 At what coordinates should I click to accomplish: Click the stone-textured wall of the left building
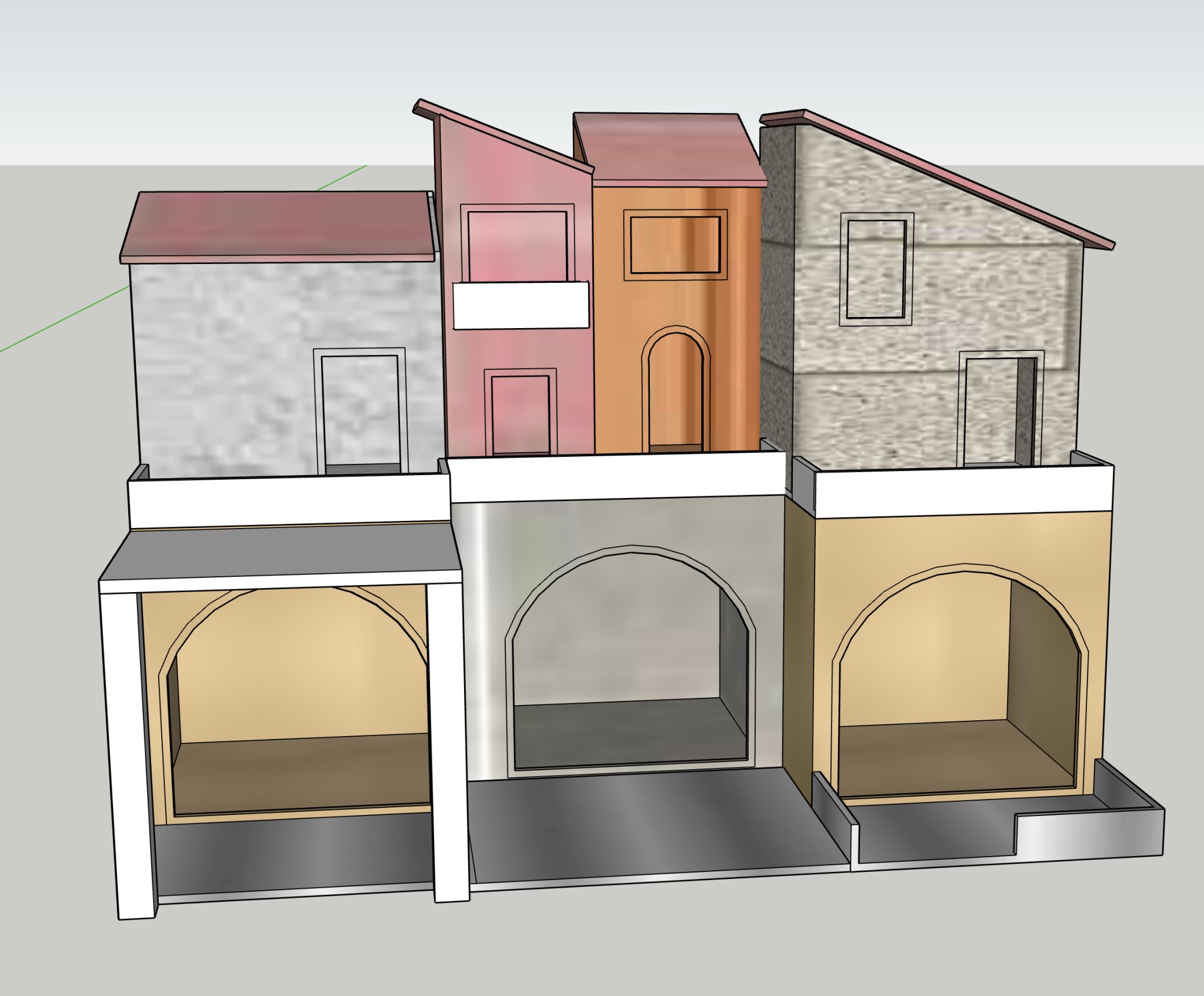tap(224, 353)
